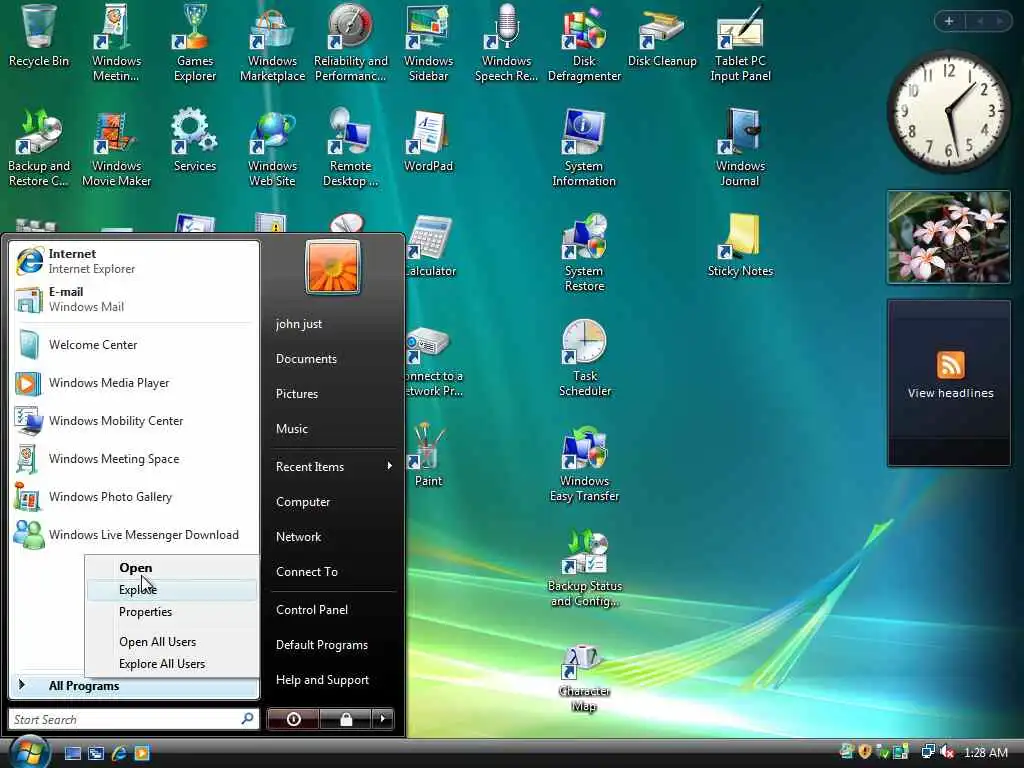Open Internet Explorer from Start menu
Screen dimensions: 1024x768
pyautogui.click(x=134, y=261)
